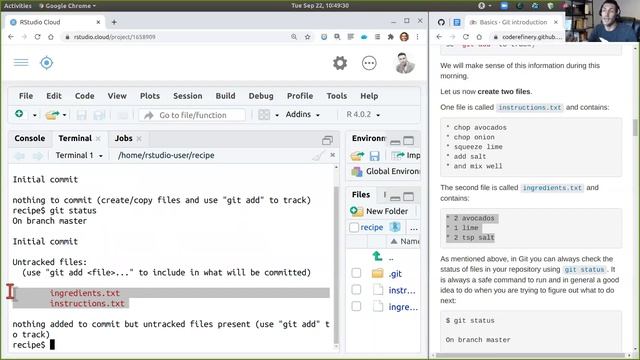
Task: Click the clock in the top bar
Action: click(x=320, y=6)
